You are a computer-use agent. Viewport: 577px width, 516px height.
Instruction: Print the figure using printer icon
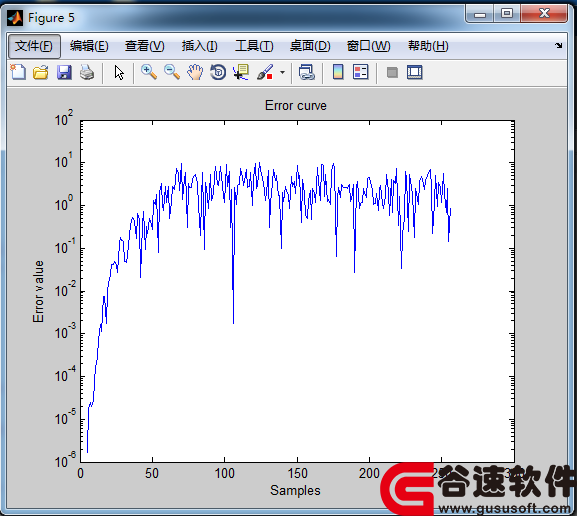click(87, 72)
